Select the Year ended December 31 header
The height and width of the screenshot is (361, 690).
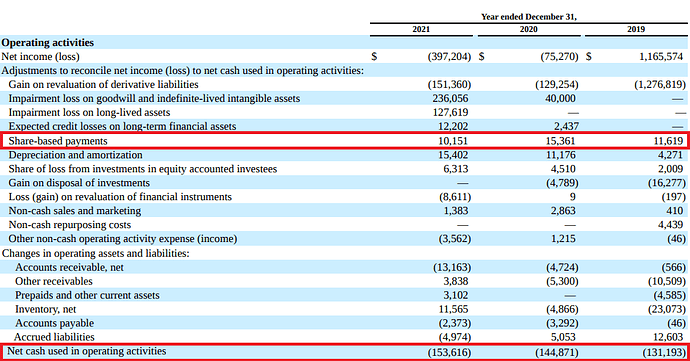529,17
